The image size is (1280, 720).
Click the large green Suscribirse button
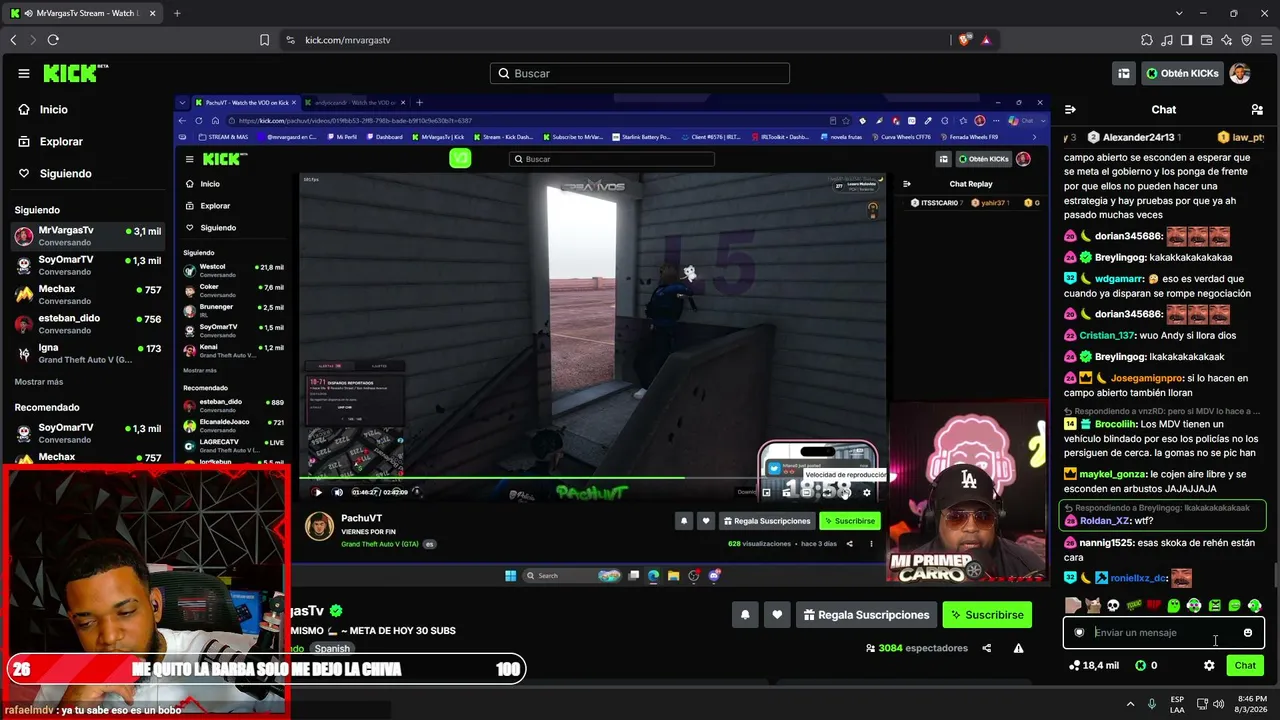coord(988,615)
